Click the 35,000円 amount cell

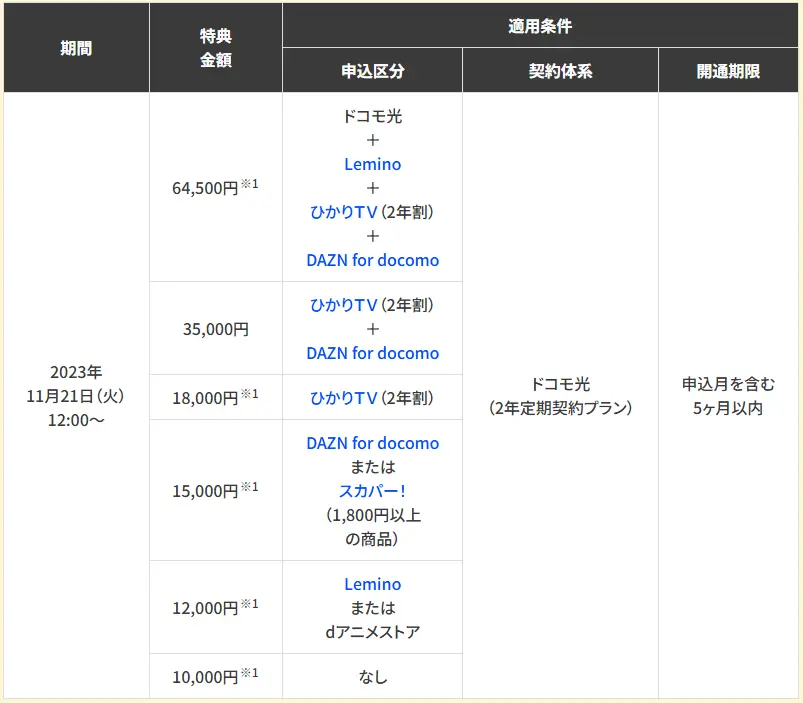pyautogui.click(x=215, y=329)
